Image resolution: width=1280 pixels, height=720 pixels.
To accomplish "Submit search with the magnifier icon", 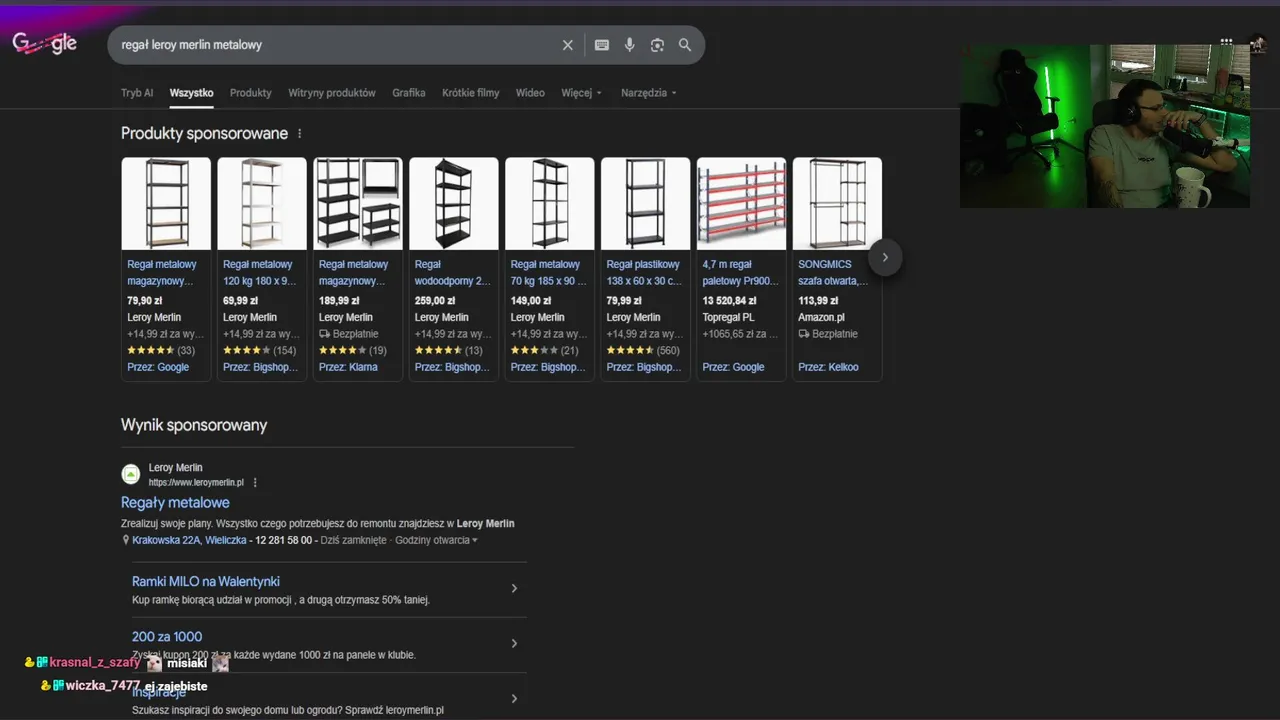I will (685, 45).
